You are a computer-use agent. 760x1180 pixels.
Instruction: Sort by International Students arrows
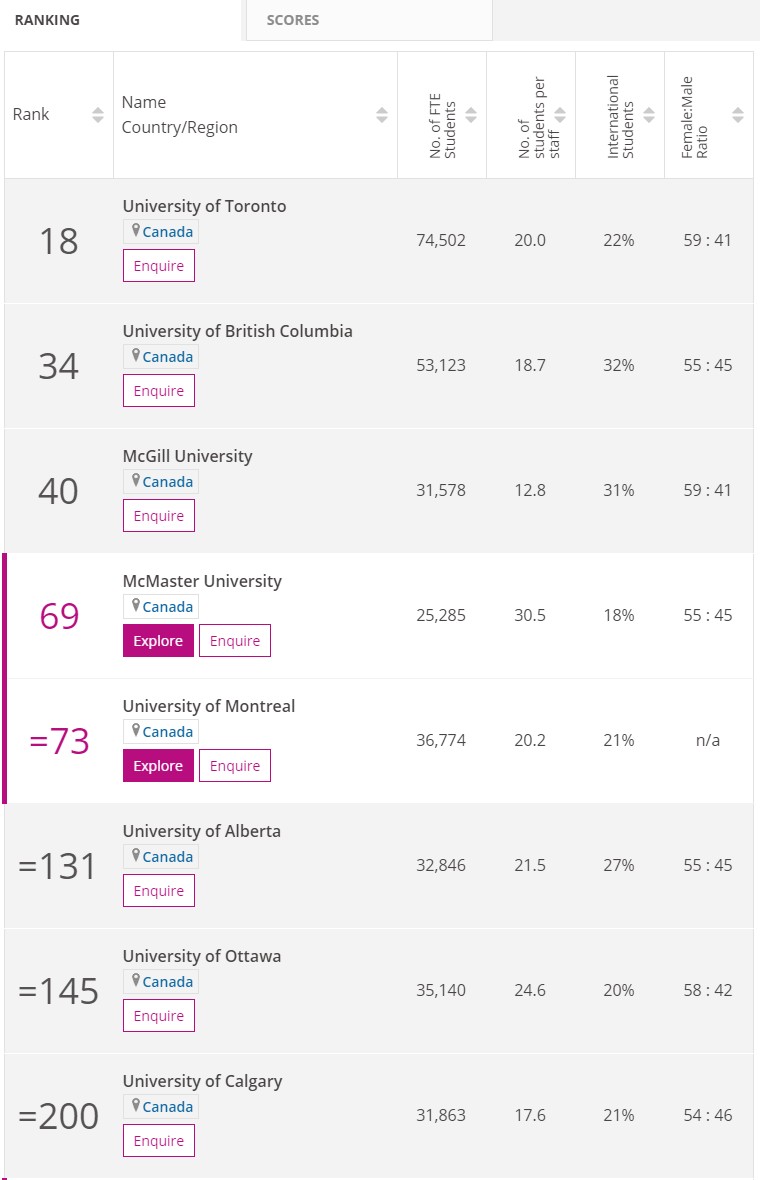click(x=649, y=115)
